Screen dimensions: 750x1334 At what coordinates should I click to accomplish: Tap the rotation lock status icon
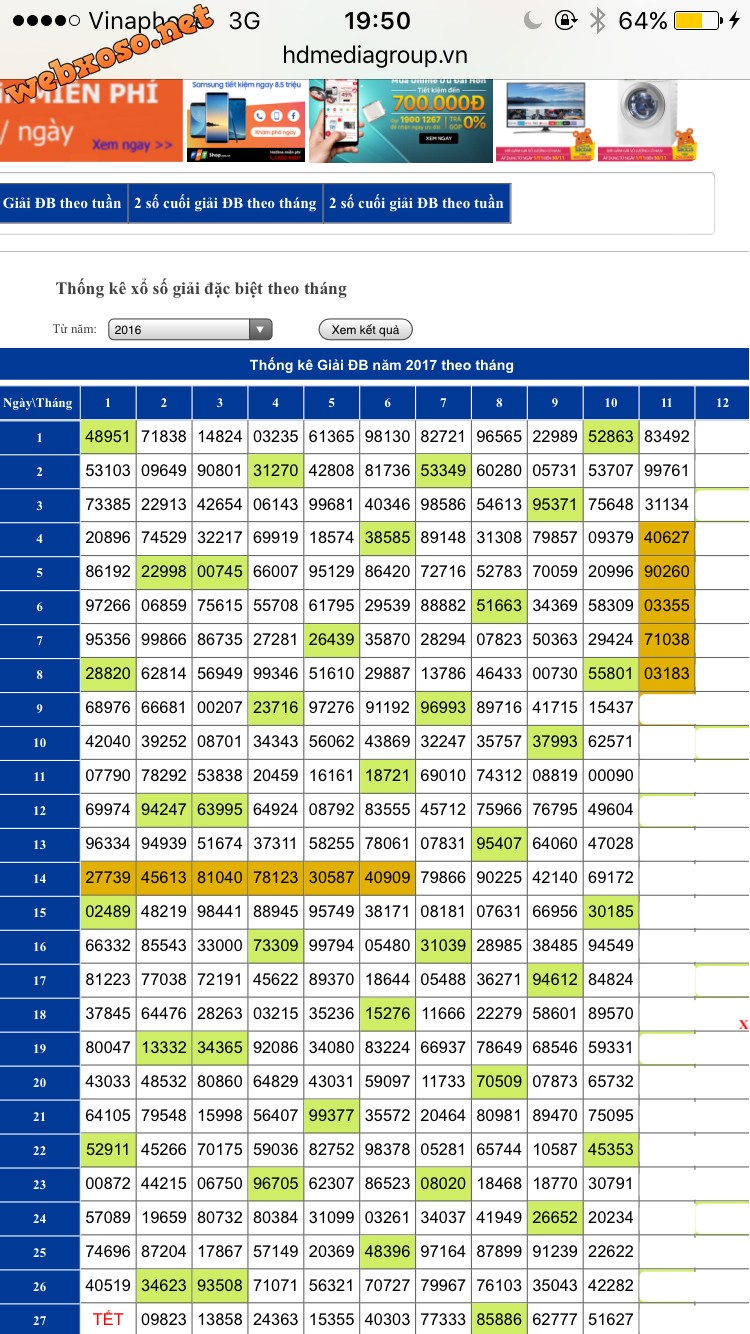pyautogui.click(x=565, y=21)
